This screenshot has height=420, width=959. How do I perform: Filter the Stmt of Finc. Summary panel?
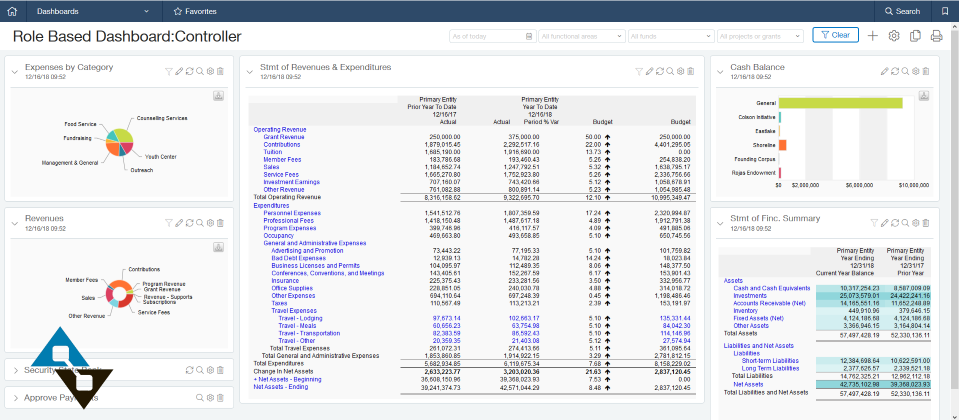pos(874,223)
